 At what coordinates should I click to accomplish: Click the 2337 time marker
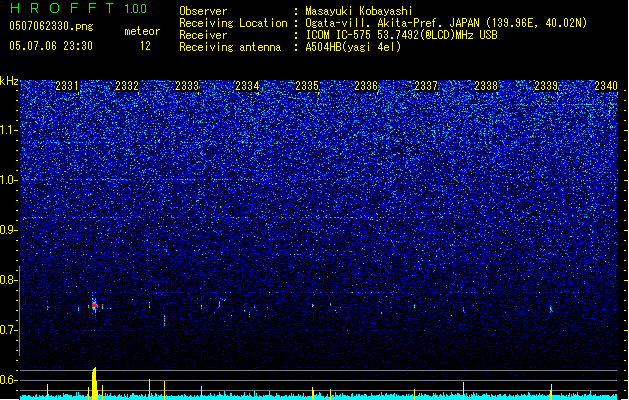click(426, 86)
